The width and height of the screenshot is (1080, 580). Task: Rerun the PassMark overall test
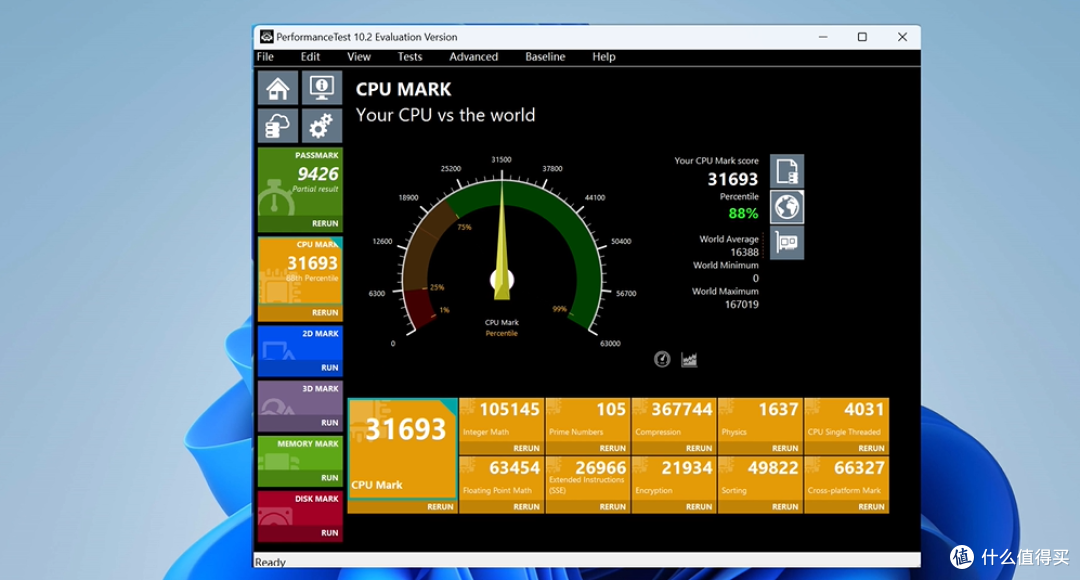pos(324,223)
